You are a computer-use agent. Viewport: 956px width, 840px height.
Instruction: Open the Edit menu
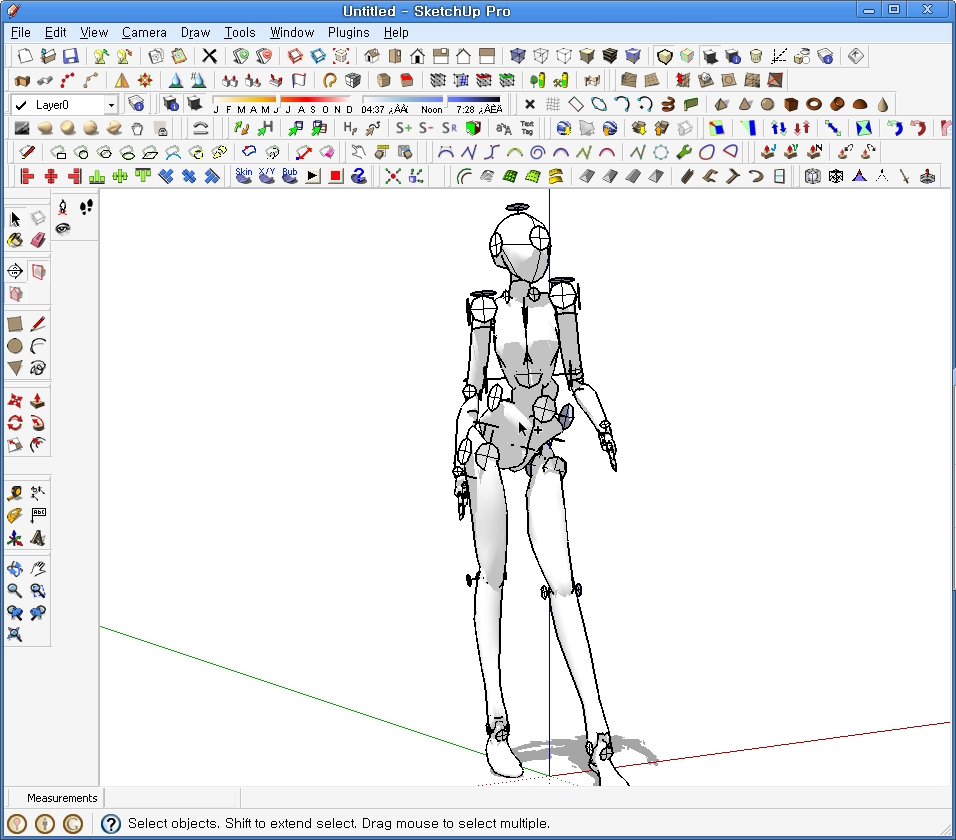(55, 32)
